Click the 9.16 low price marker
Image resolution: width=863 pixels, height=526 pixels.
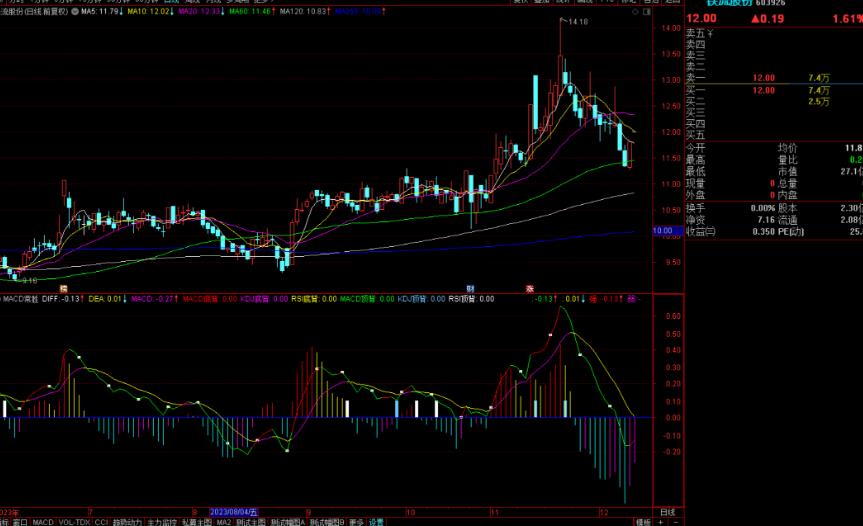(29, 281)
